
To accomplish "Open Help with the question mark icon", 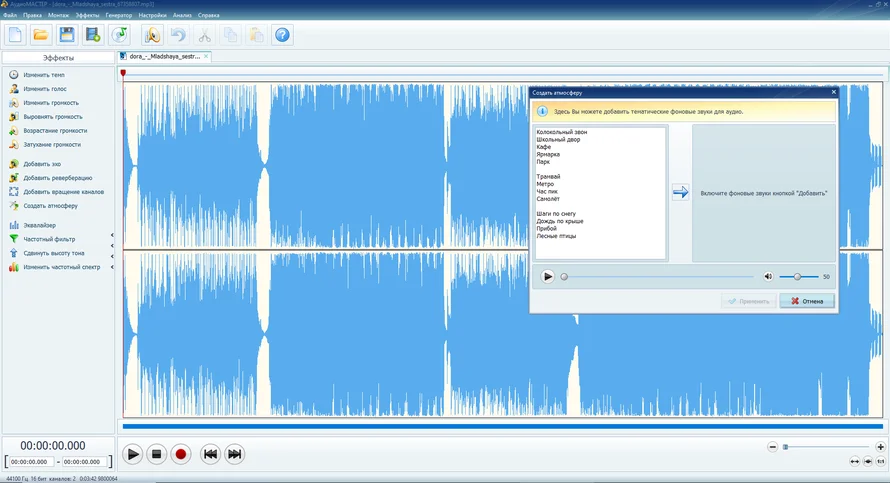I will pyautogui.click(x=282, y=35).
